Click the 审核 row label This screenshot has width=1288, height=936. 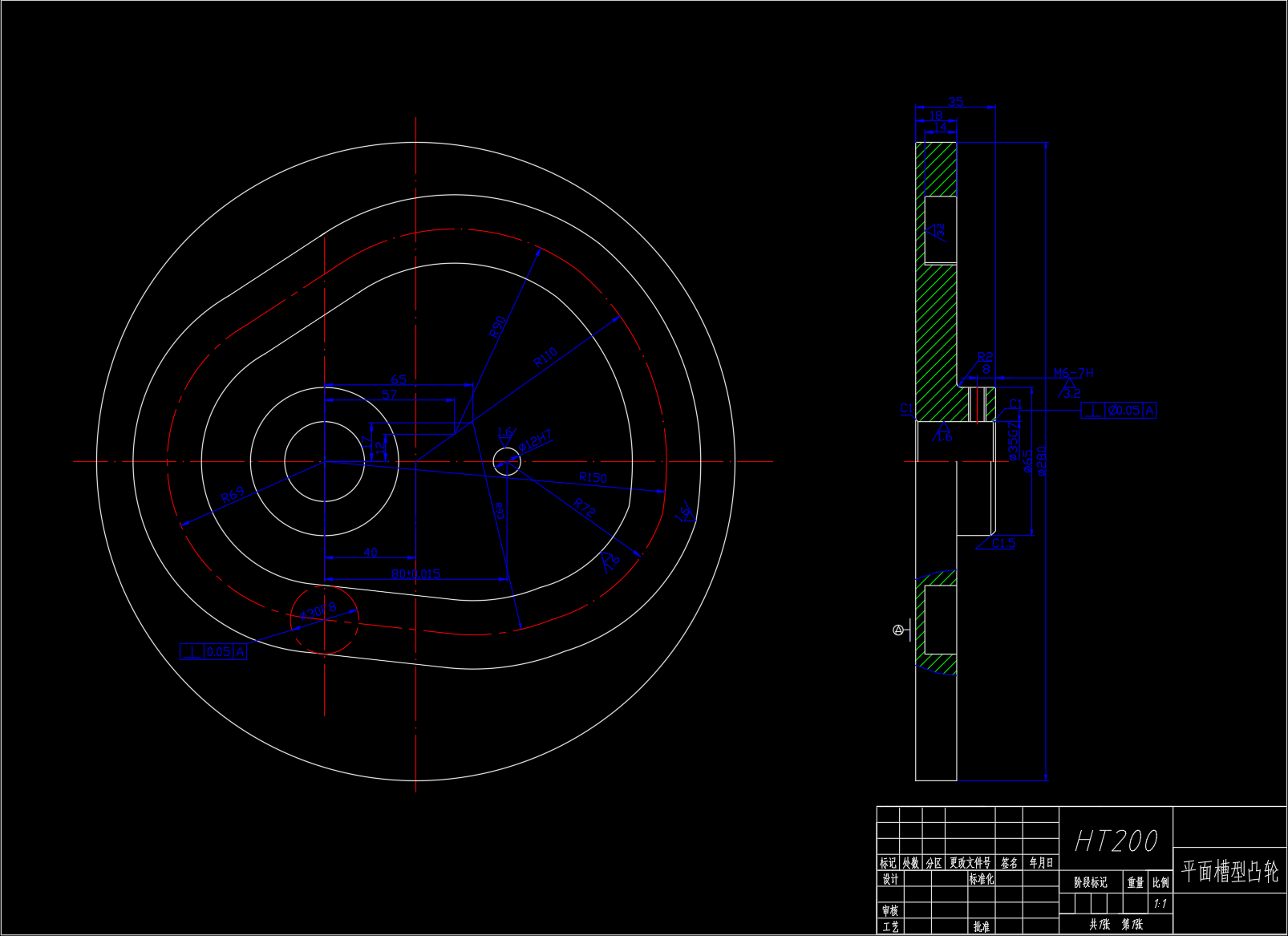pyautogui.click(x=890, y=910)
